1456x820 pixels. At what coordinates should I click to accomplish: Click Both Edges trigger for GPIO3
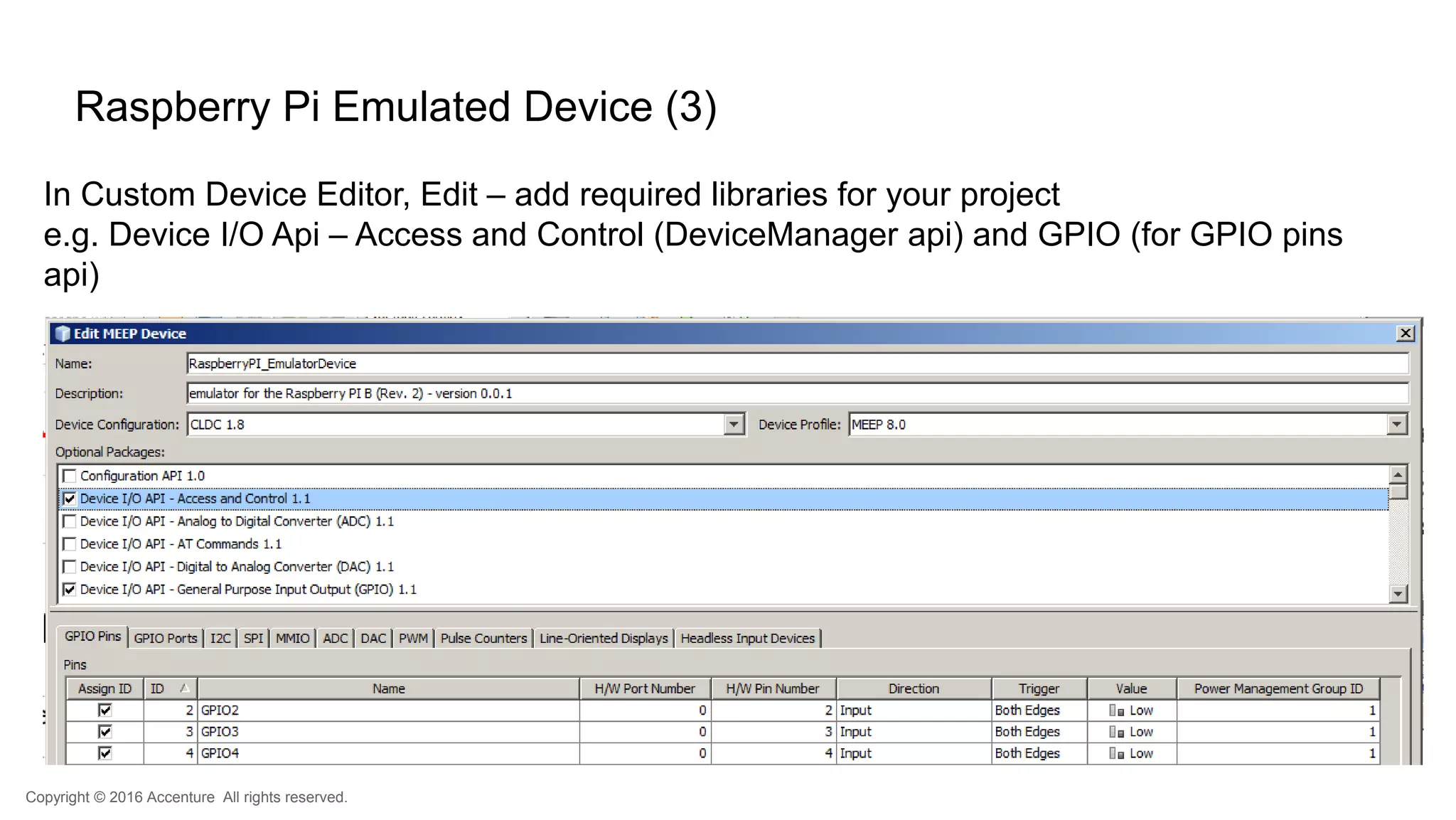pos(1039,732)
